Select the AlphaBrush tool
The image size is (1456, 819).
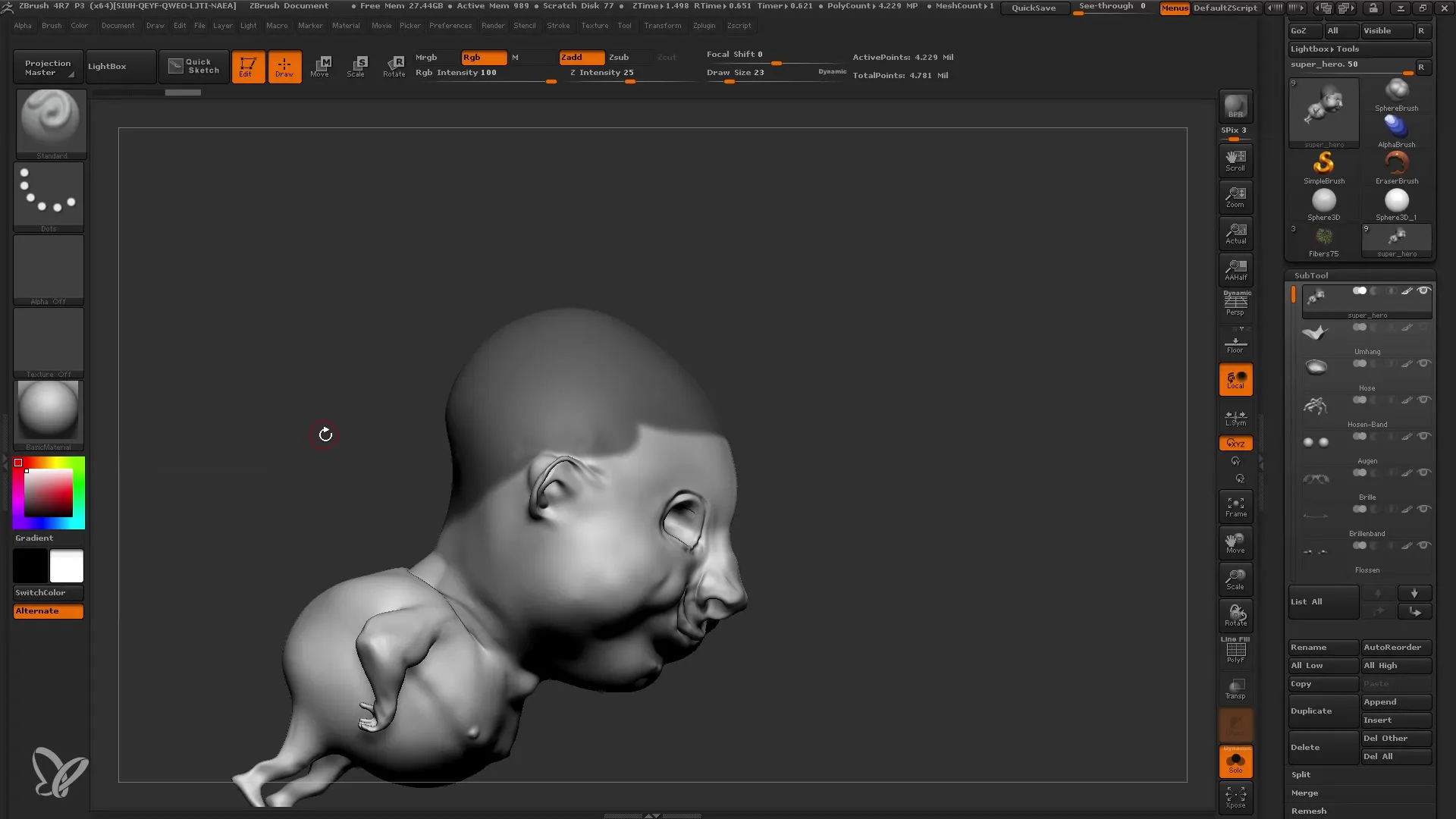(1396, 131)
